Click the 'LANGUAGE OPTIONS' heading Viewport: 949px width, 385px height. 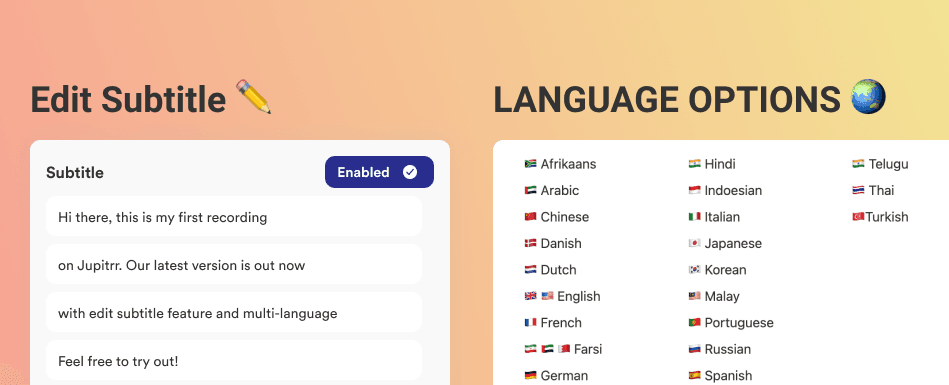tap(667, 100)
